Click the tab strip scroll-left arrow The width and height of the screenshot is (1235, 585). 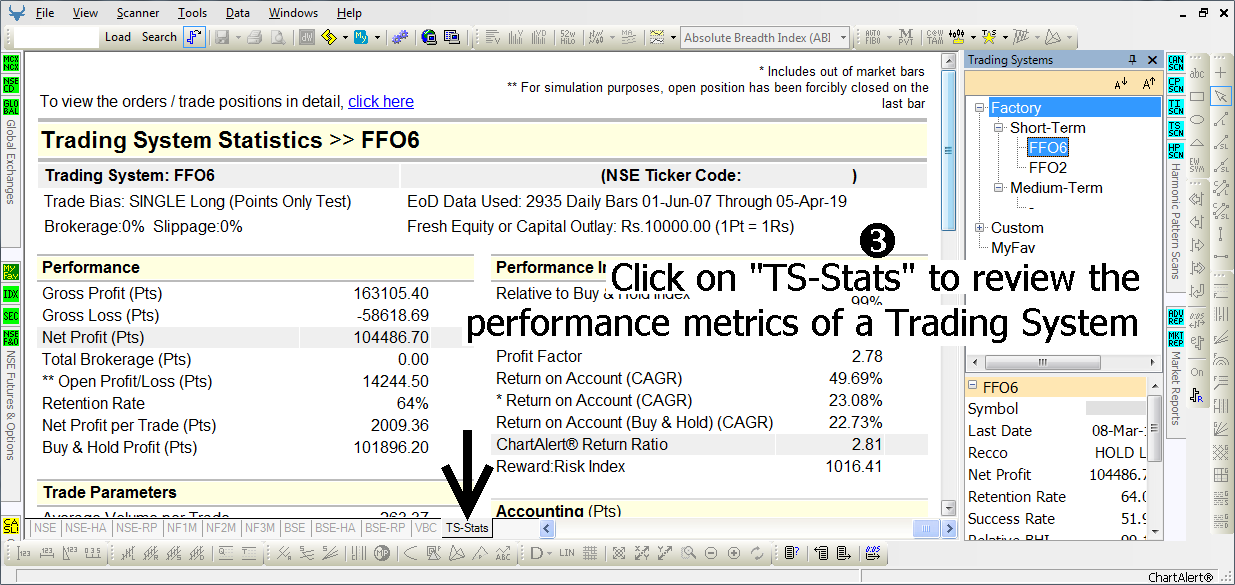pos(546,528)
